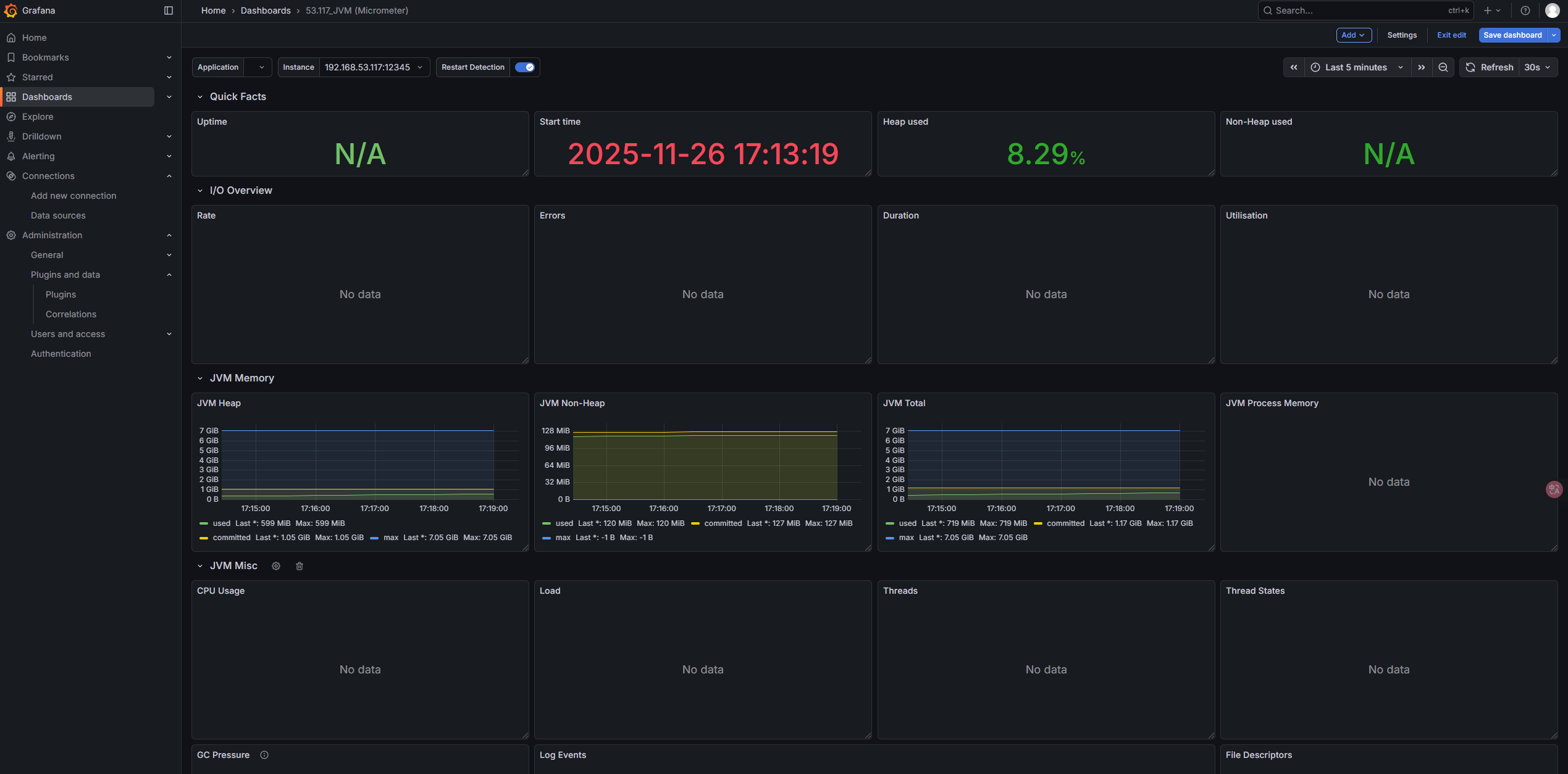Image resolution: width=1568 pixels, height=774 pixels.
Task: Delete the JVM Misc row via trash icon
Action: click(x=300, y=566)
